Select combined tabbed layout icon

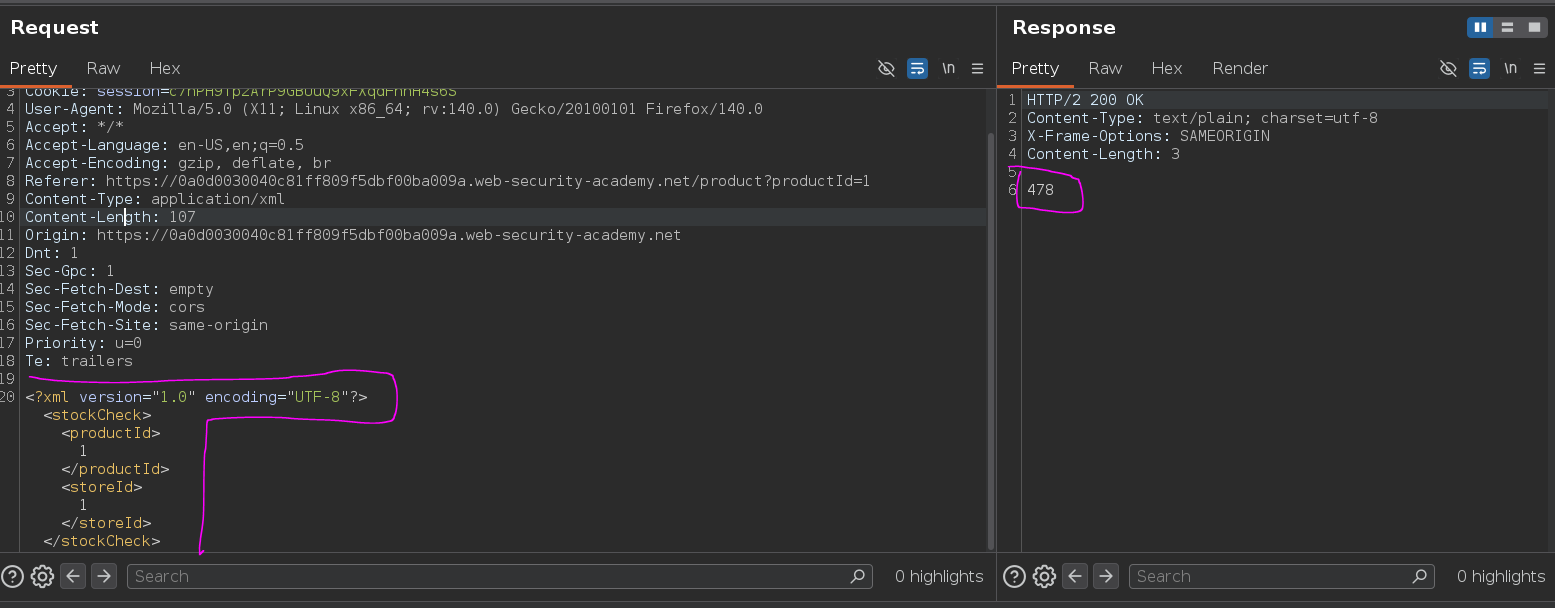click(x=1532, y=27)
